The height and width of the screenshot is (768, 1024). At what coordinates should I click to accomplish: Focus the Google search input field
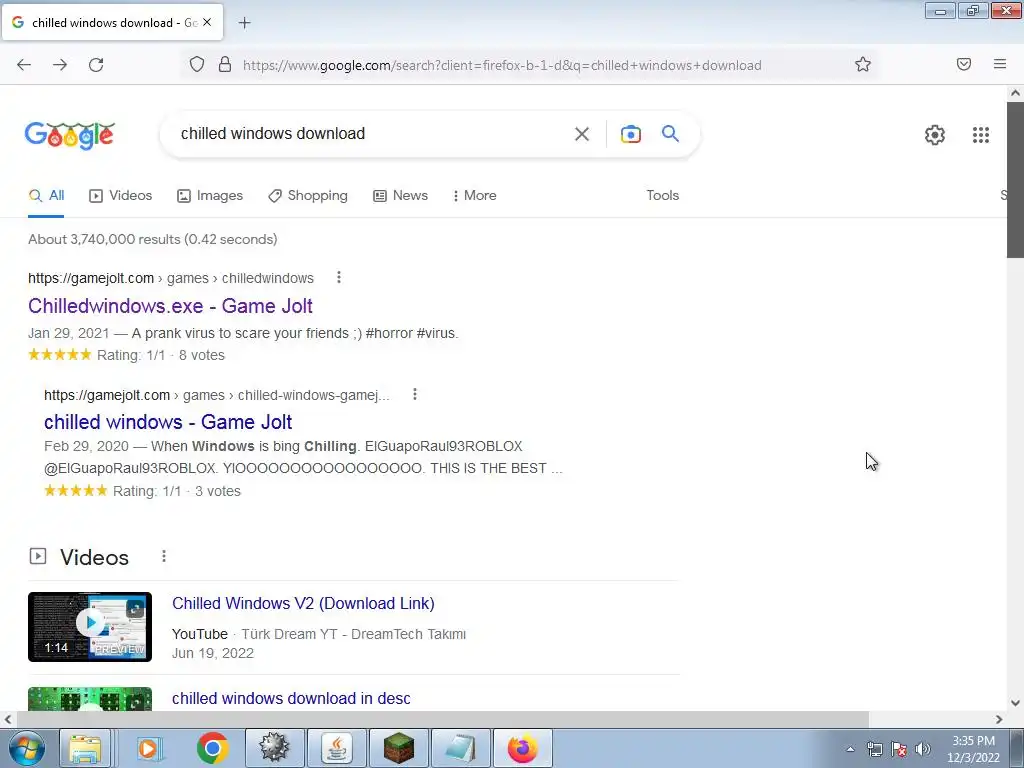click(x=366, y=134)
